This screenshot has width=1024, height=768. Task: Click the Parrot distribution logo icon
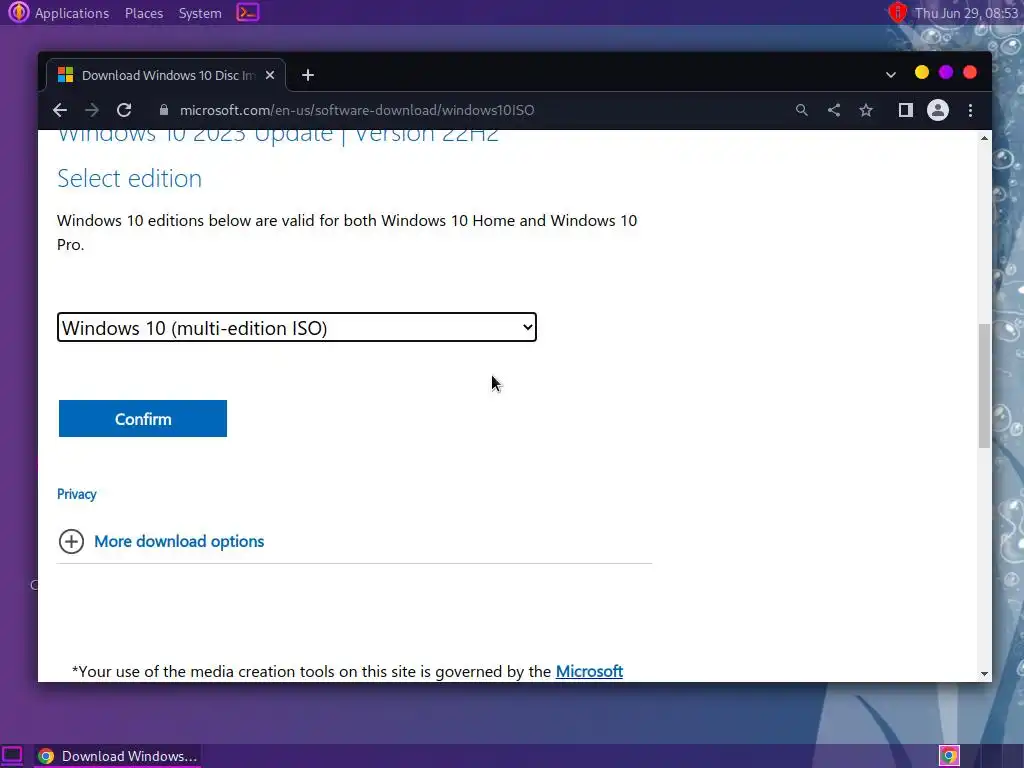click(x=18, y=12)
